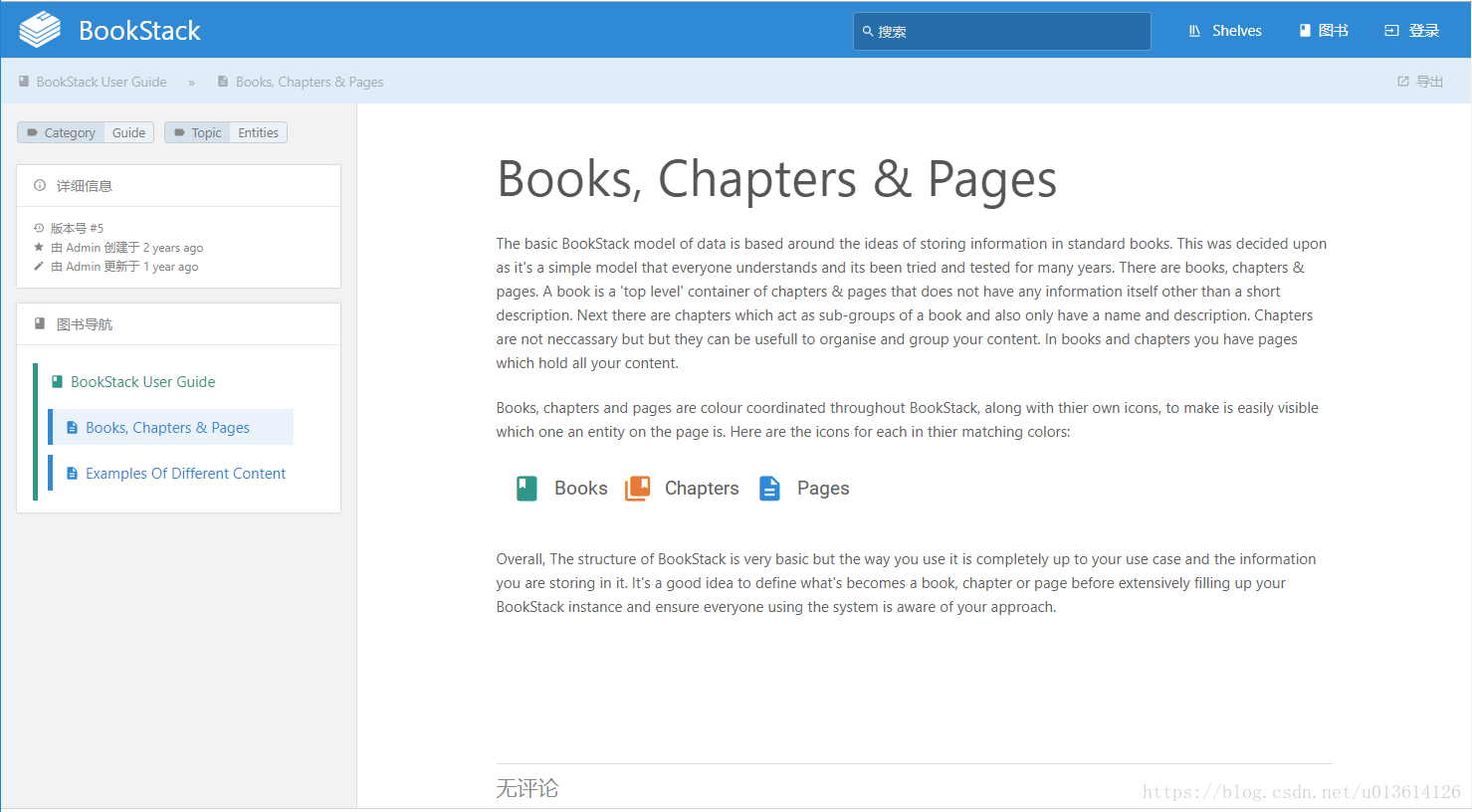Click the 'Chapters' label in the icon row
This screenshot has width=1472, height=812.
coord(702,489)
